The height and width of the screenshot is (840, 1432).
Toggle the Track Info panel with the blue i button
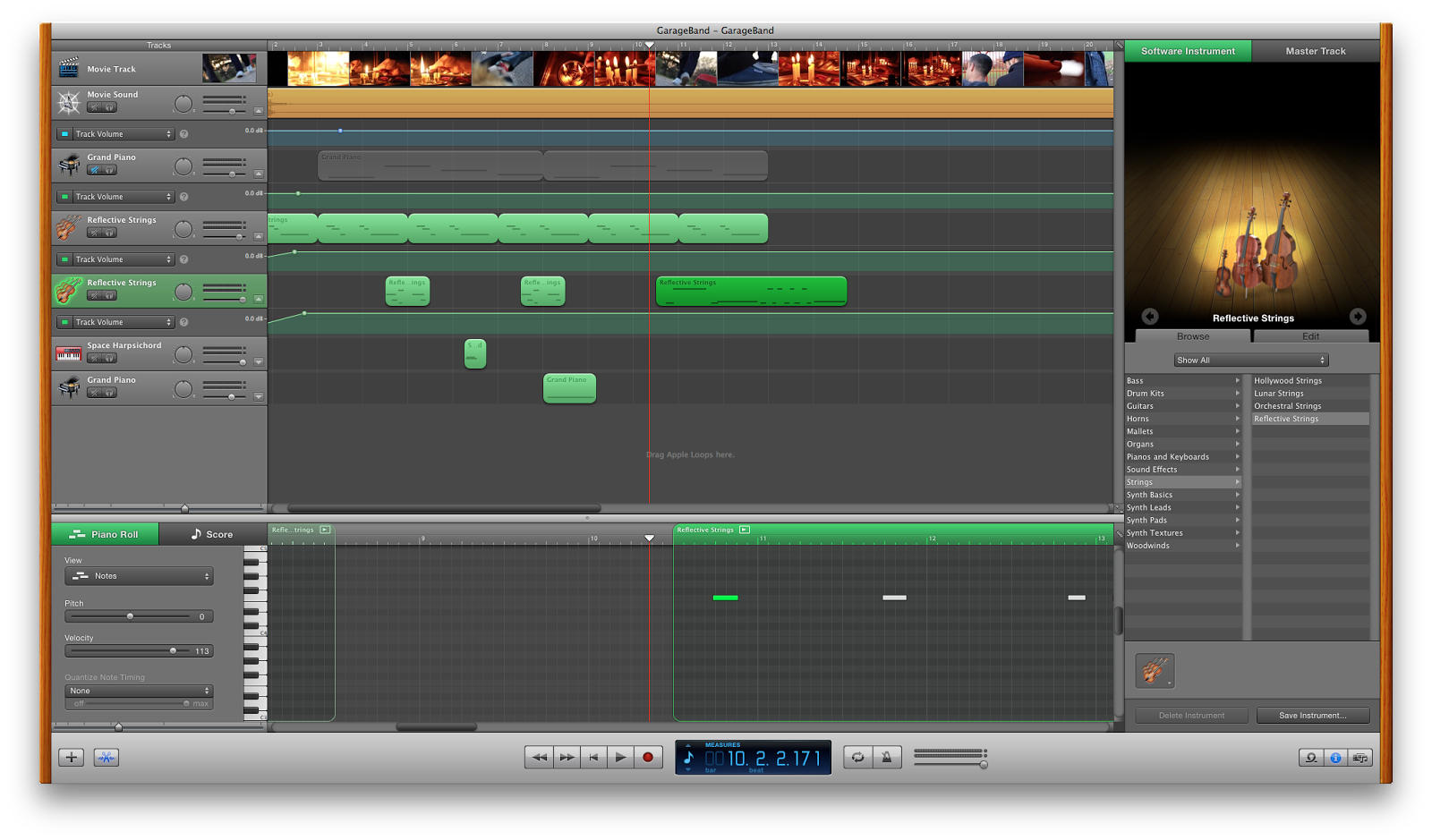click(x=1335, y=758)
